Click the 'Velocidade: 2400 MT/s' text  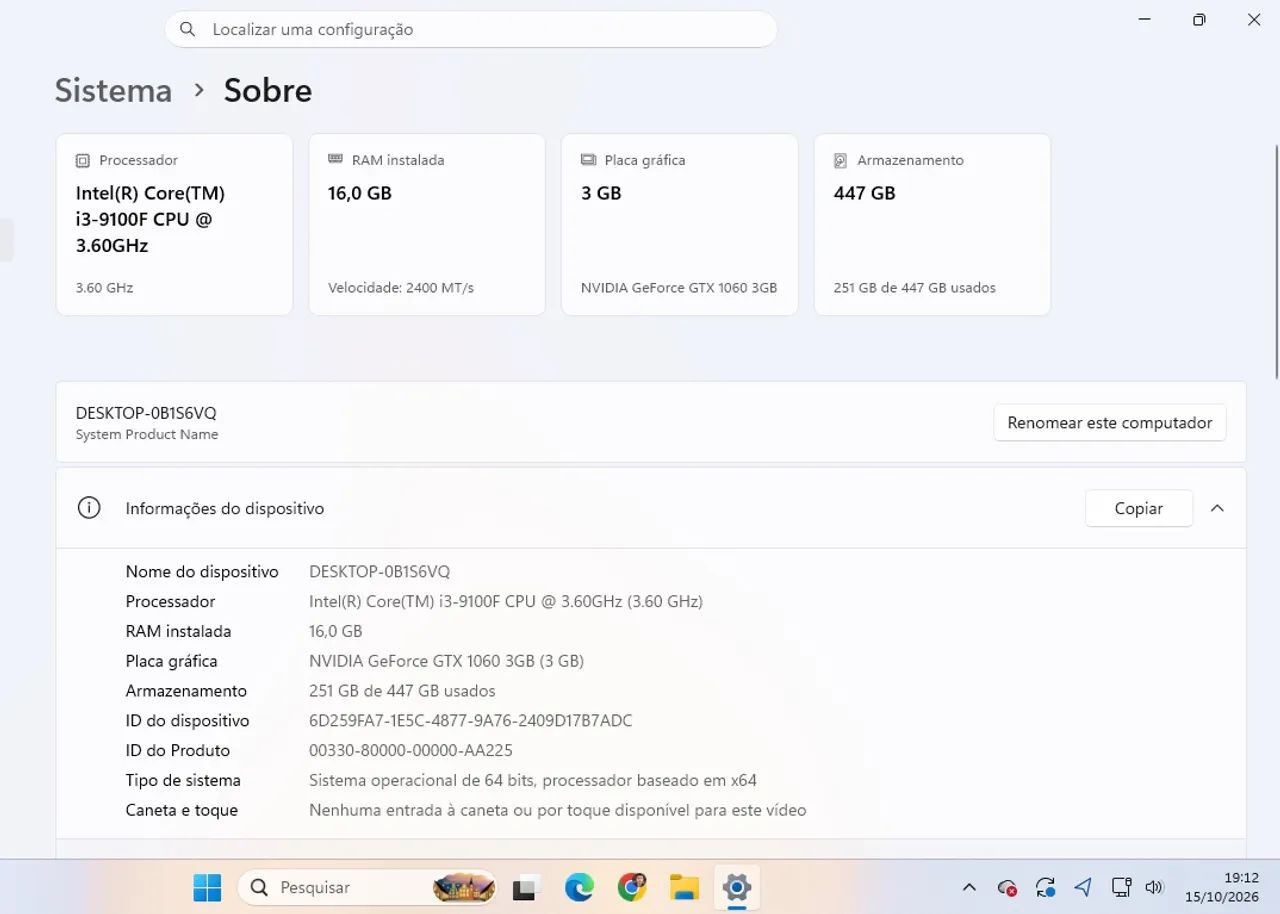[x=401, y=288]
